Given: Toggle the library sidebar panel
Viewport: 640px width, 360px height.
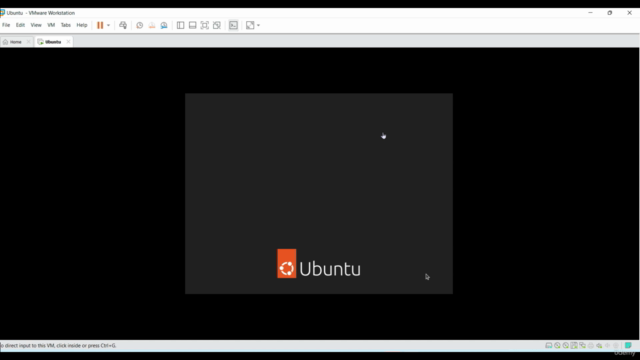Looking at the screenshot, I should pos(180,25).
